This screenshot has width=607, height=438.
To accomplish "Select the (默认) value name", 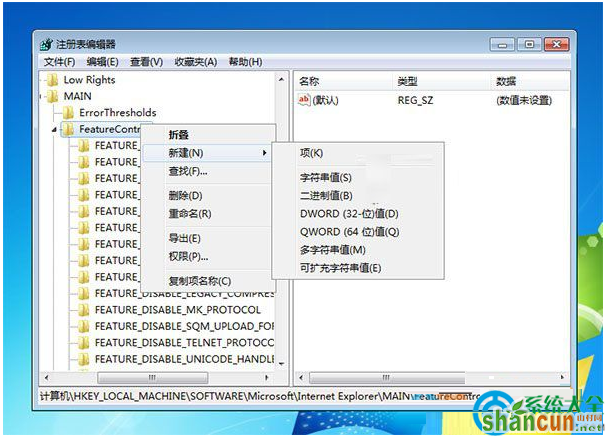I will (x=325, y=100).
